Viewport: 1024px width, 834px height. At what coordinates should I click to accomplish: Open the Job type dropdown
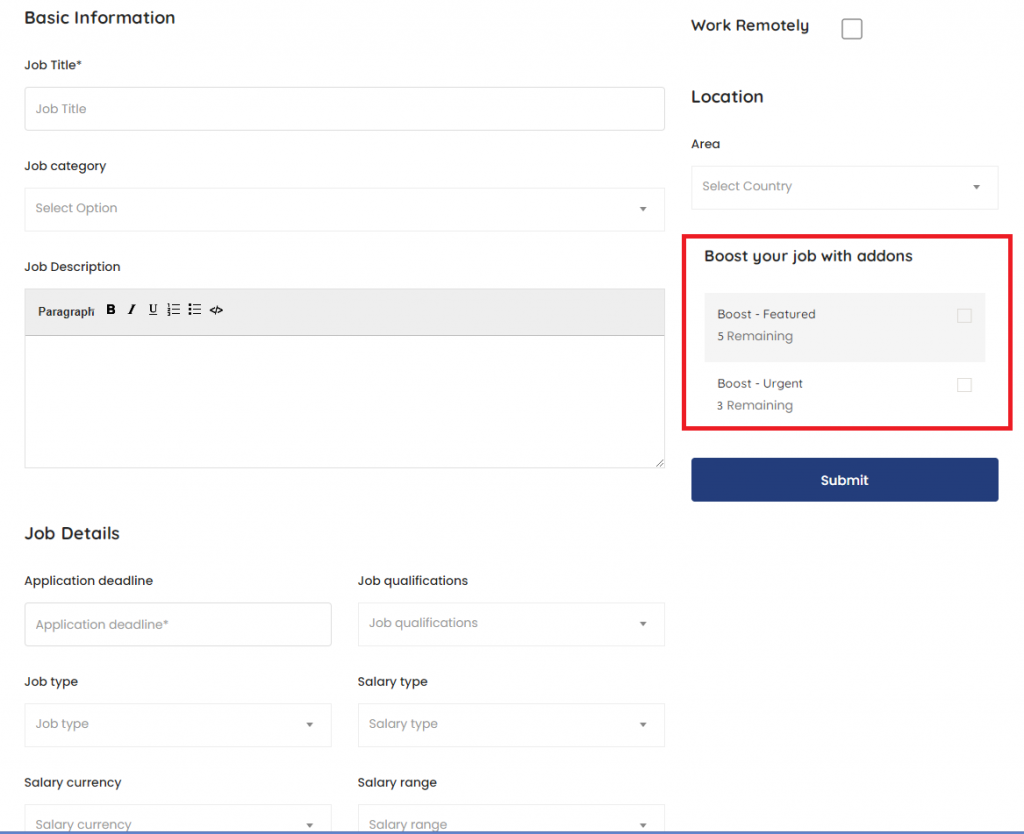coord(177,725)
